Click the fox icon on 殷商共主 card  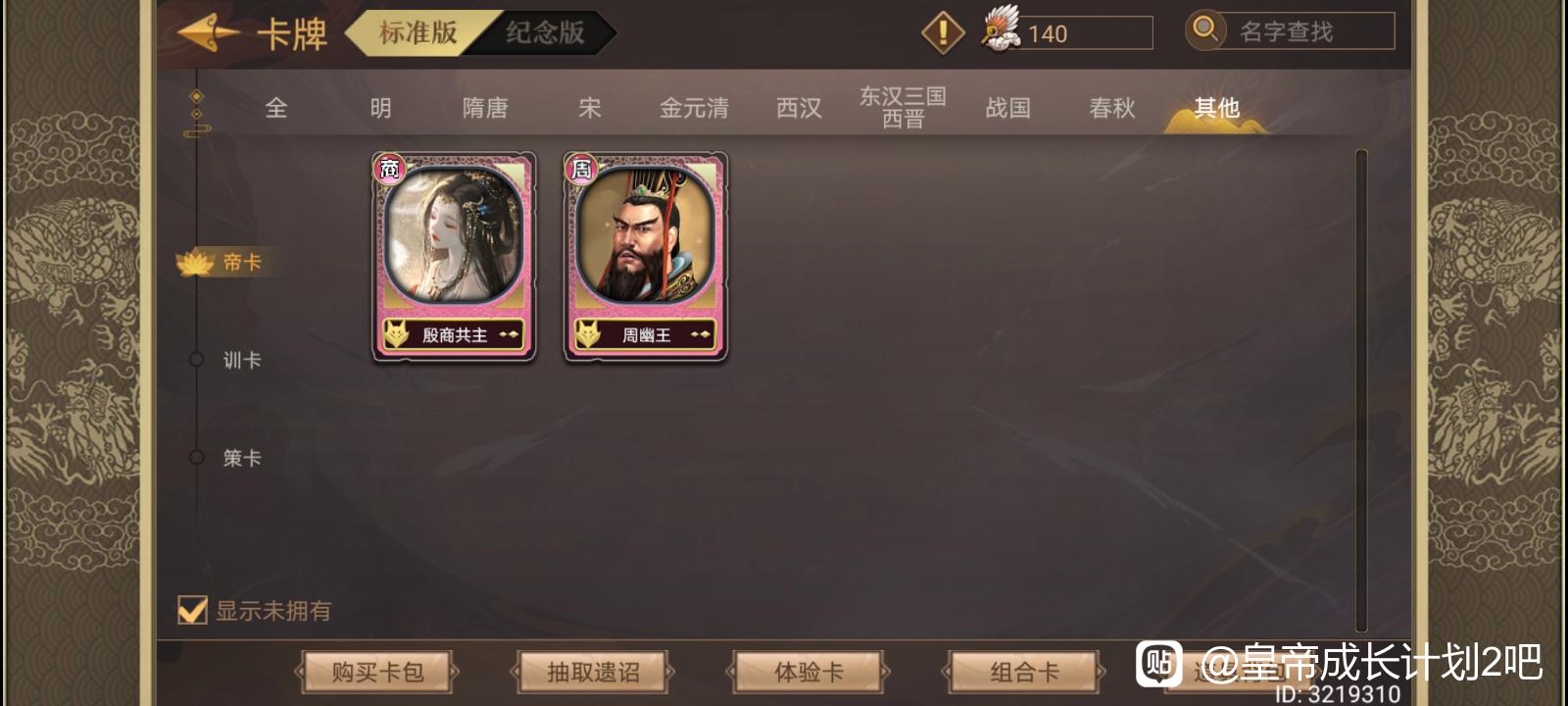(396, 334)
